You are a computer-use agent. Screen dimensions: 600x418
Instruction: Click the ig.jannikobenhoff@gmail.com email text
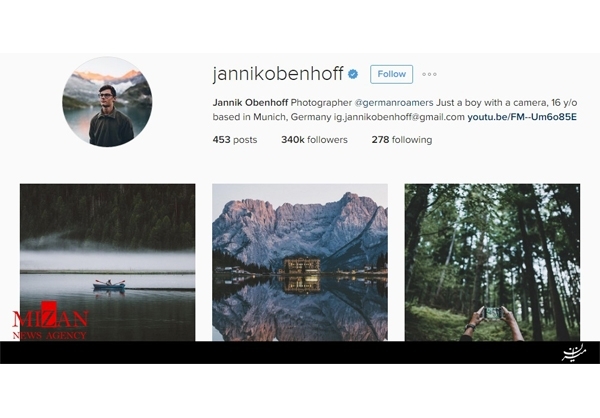point(399,117)
